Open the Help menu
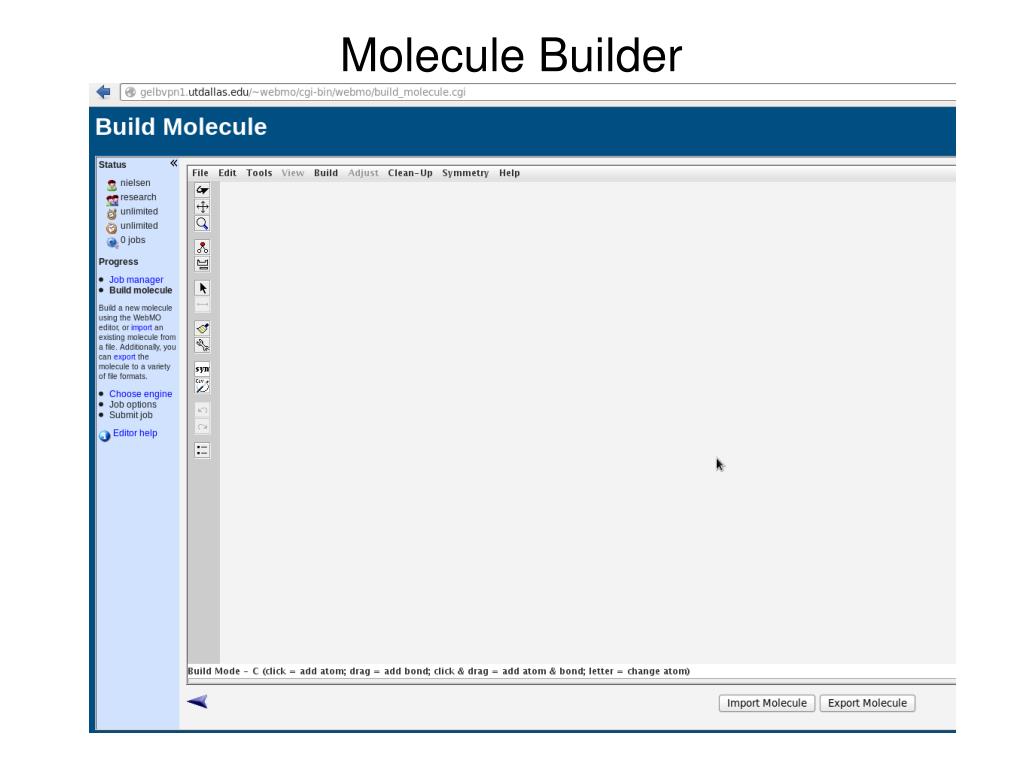1023x767 pixels. pyautogui.click(x=510, y=173)
